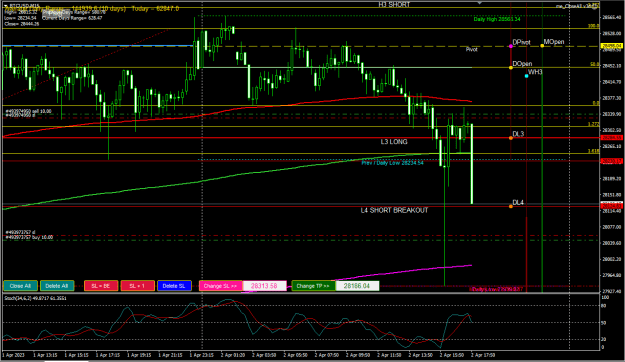Viewport: 625px width, 362px height.
Task: Select the take profit value field 28186.04
Action: click(357, 286)
